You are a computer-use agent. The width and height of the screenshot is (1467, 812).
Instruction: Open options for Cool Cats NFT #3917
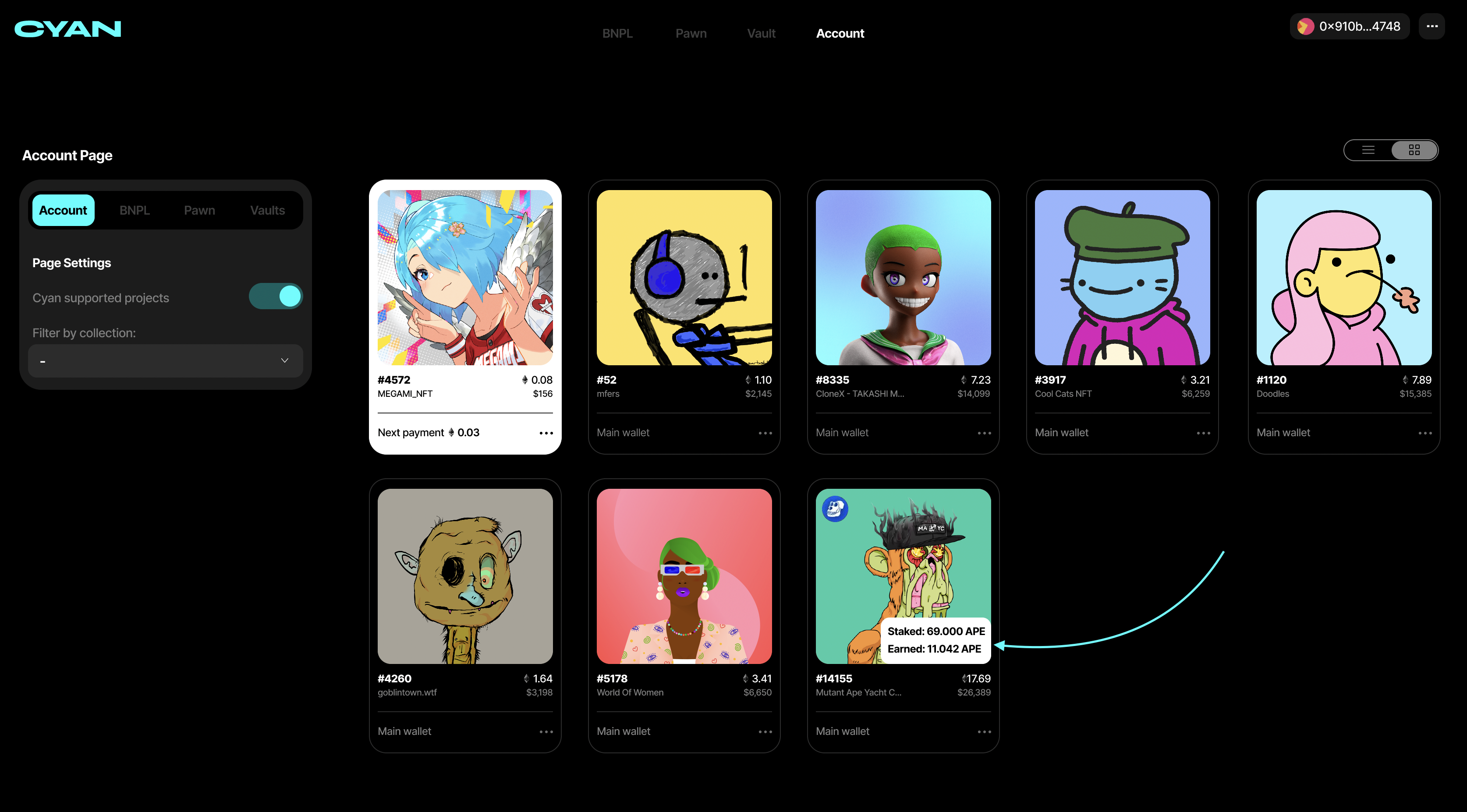pos(1203,433)
